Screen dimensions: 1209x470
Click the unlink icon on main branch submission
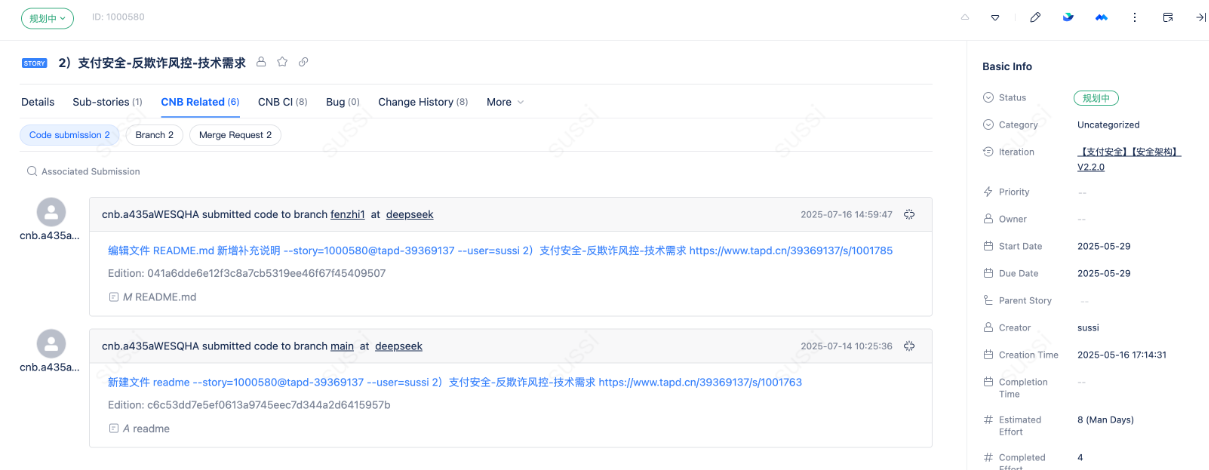point(909,346)
